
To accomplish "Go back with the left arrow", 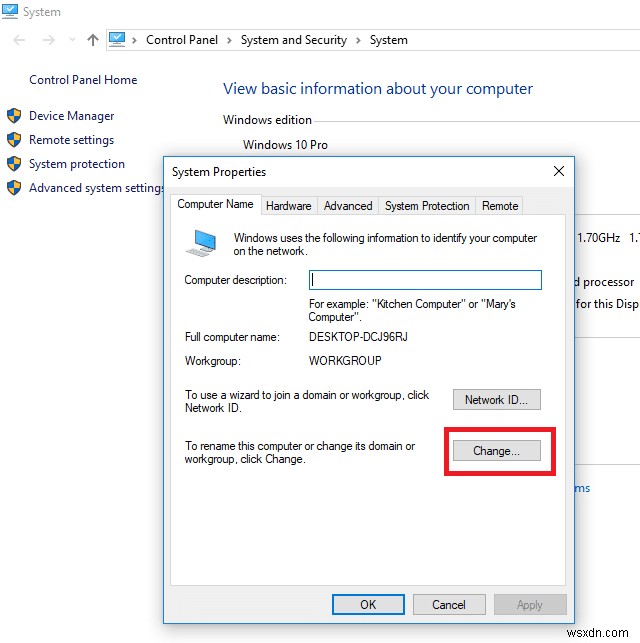I will (19, 40).
